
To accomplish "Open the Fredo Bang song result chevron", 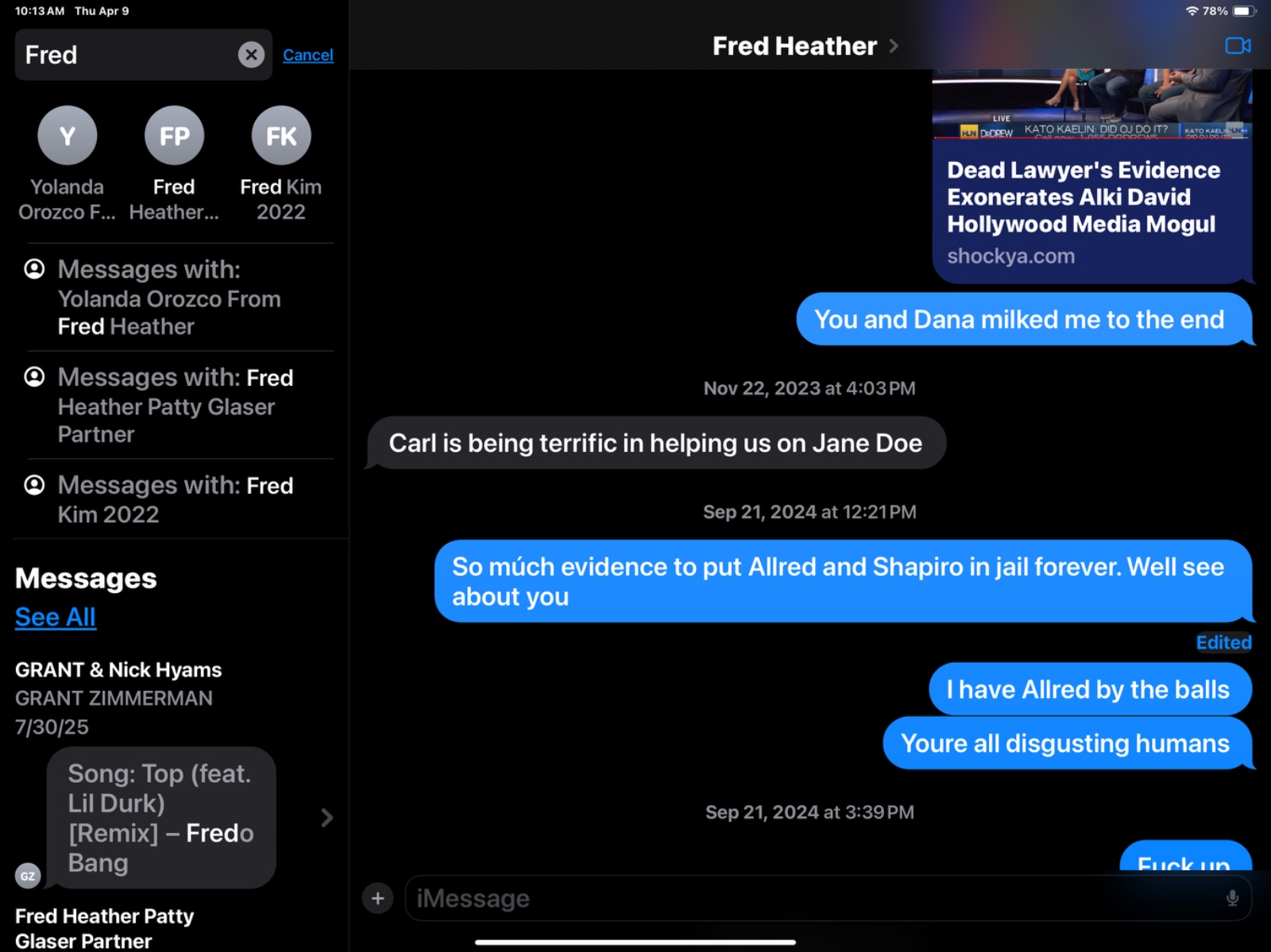I will [x=326, y=818].
